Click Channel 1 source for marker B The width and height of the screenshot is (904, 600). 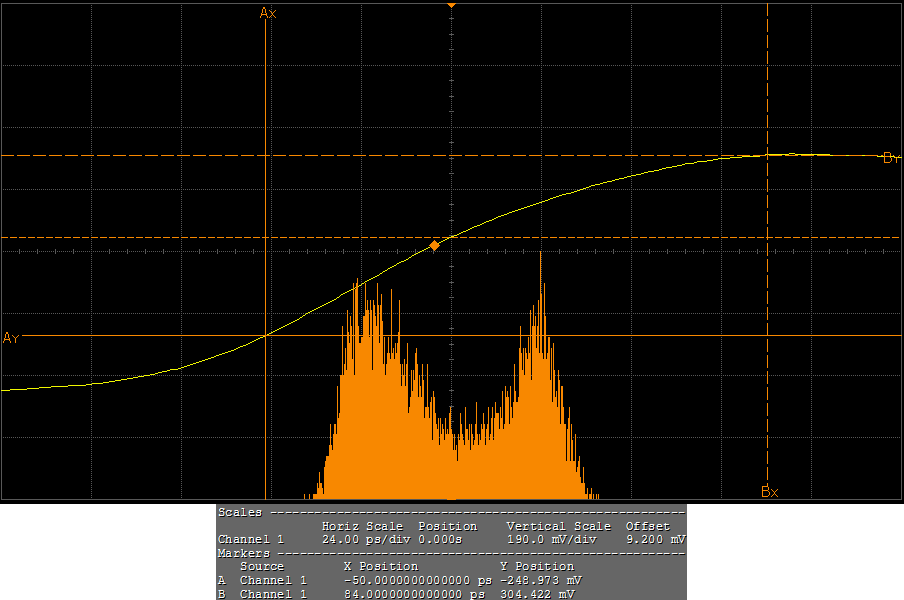click(273, 594)
